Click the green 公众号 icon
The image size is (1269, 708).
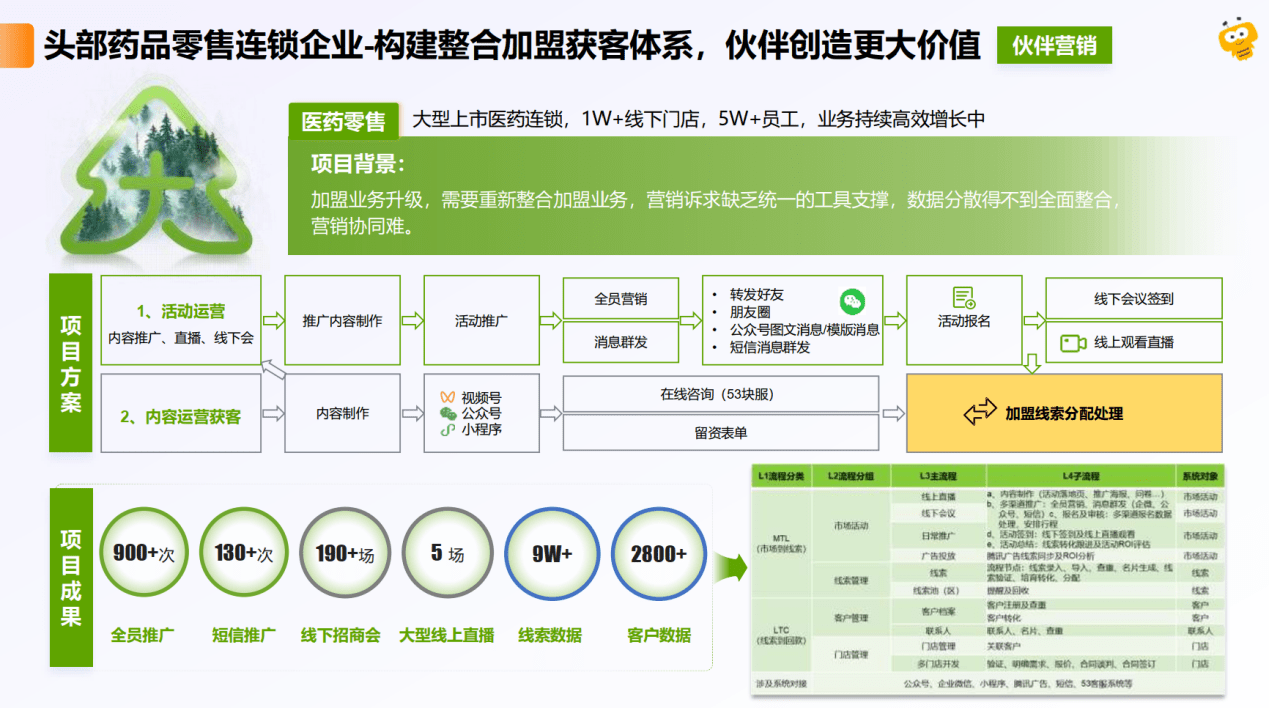tap(447, 414)
